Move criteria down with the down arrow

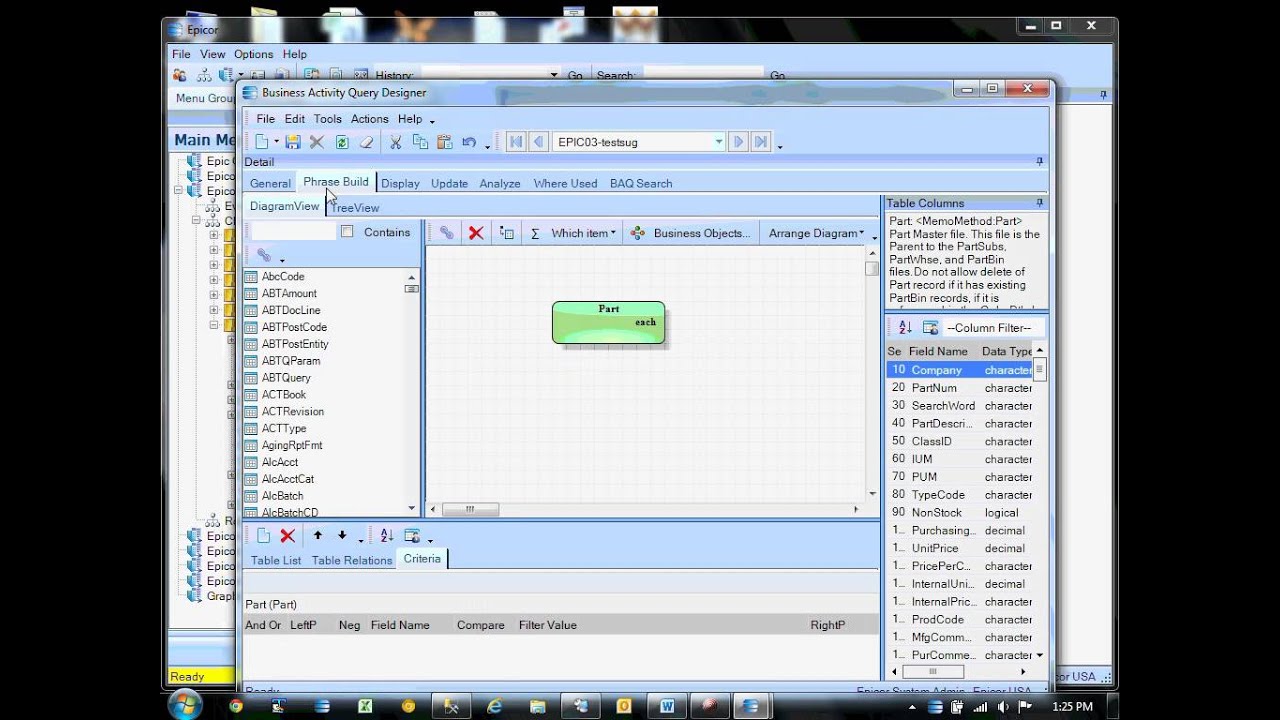pos(342,536)
